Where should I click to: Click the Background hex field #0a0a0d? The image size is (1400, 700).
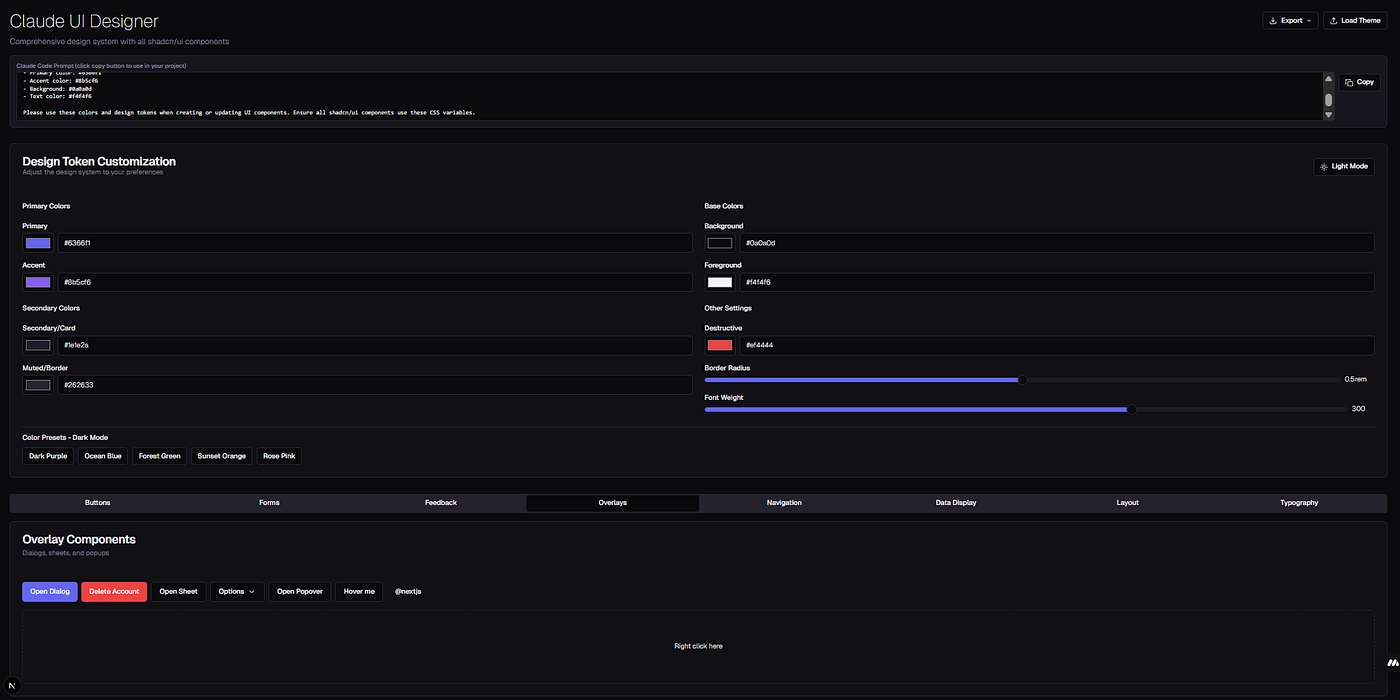(1057, 243)
